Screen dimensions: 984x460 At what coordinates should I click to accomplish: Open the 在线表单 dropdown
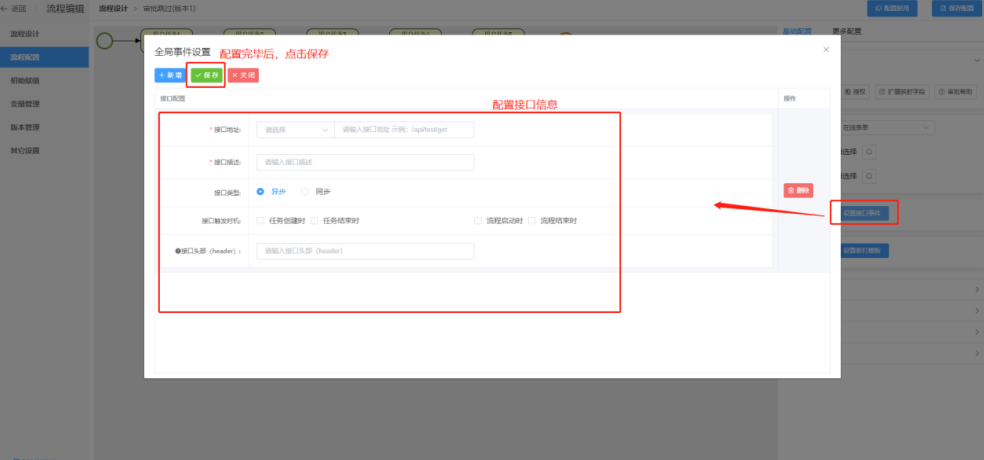coord(886,128)
